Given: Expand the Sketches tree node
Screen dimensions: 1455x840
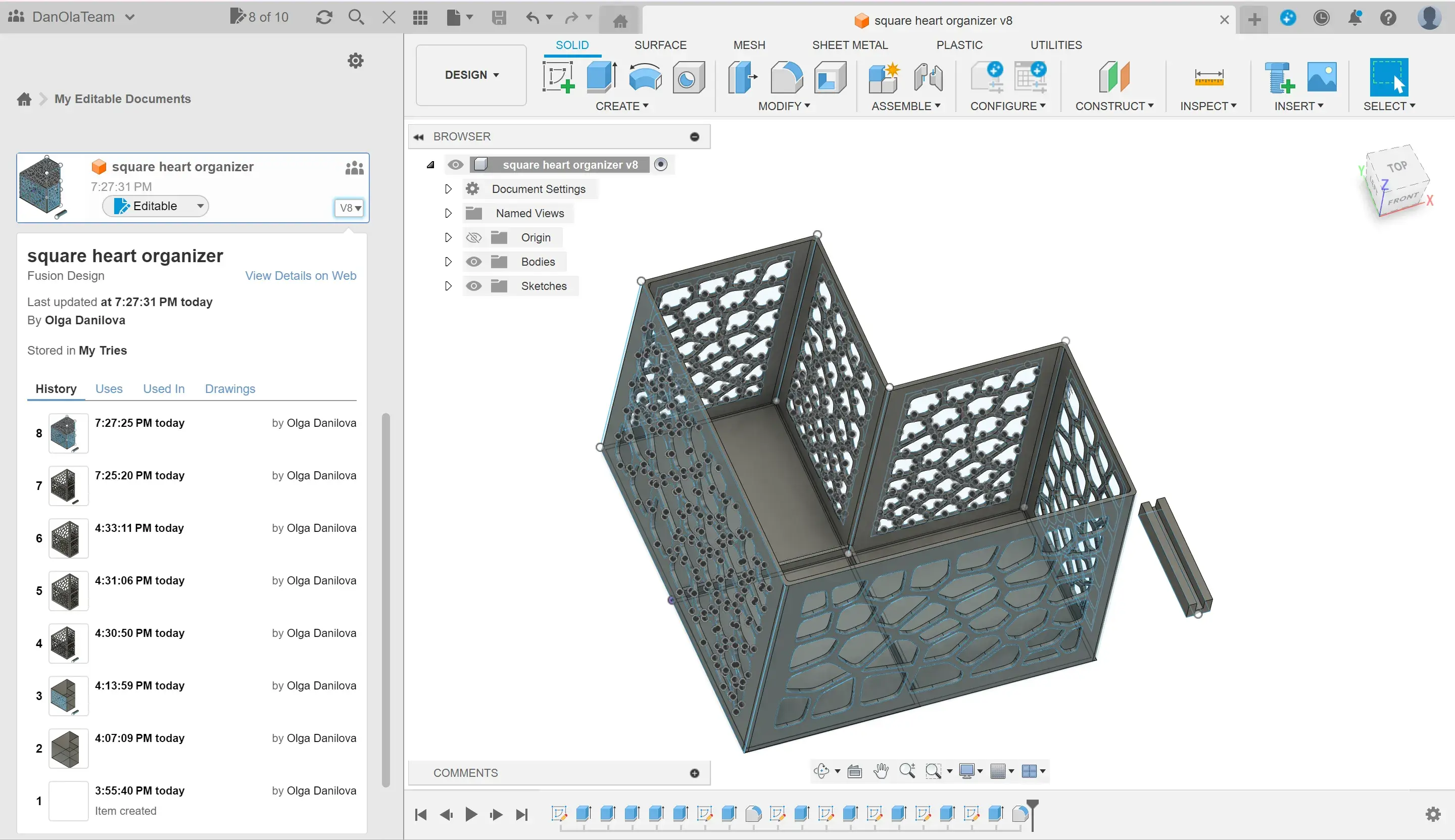Looking at the screenshot, I should (x=448, y=286).
